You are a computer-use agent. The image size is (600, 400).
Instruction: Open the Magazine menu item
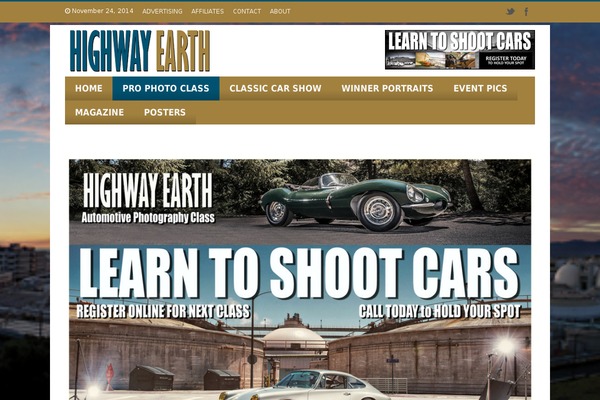(99, 113)
